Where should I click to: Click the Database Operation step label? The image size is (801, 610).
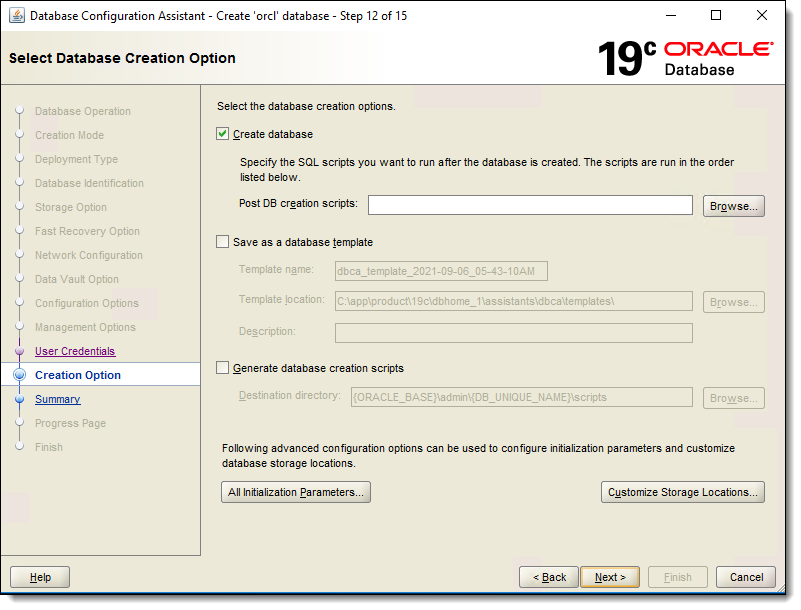pos(83,111)
